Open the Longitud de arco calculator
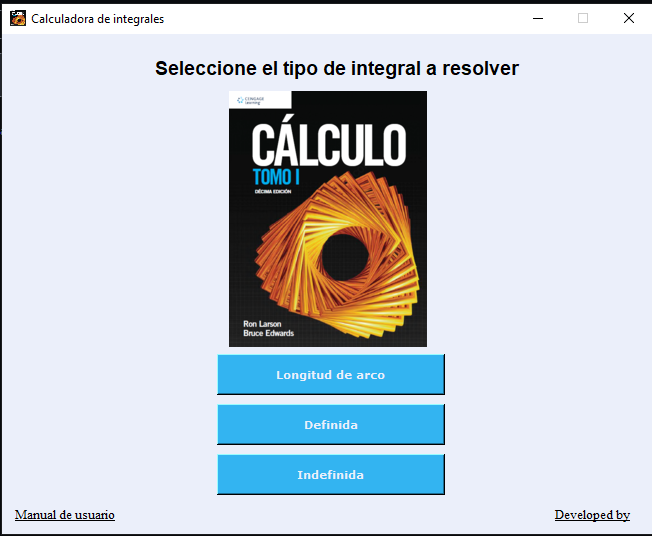652x536 pixels. (331, 375)
